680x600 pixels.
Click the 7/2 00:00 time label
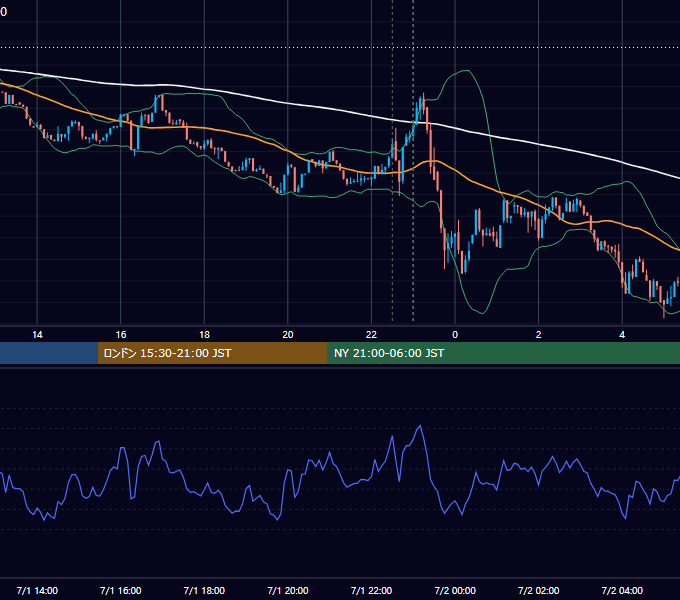pos(455,590)
